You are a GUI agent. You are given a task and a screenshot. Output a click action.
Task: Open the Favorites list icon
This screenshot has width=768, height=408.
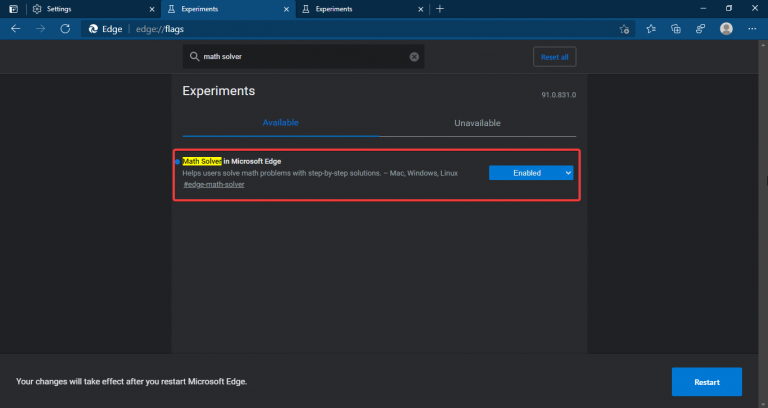[651, 29]
